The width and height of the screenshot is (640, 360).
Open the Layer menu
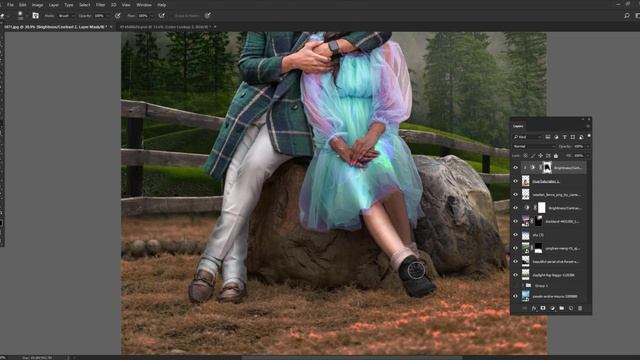pyautogui.click(x=53, y=5)
